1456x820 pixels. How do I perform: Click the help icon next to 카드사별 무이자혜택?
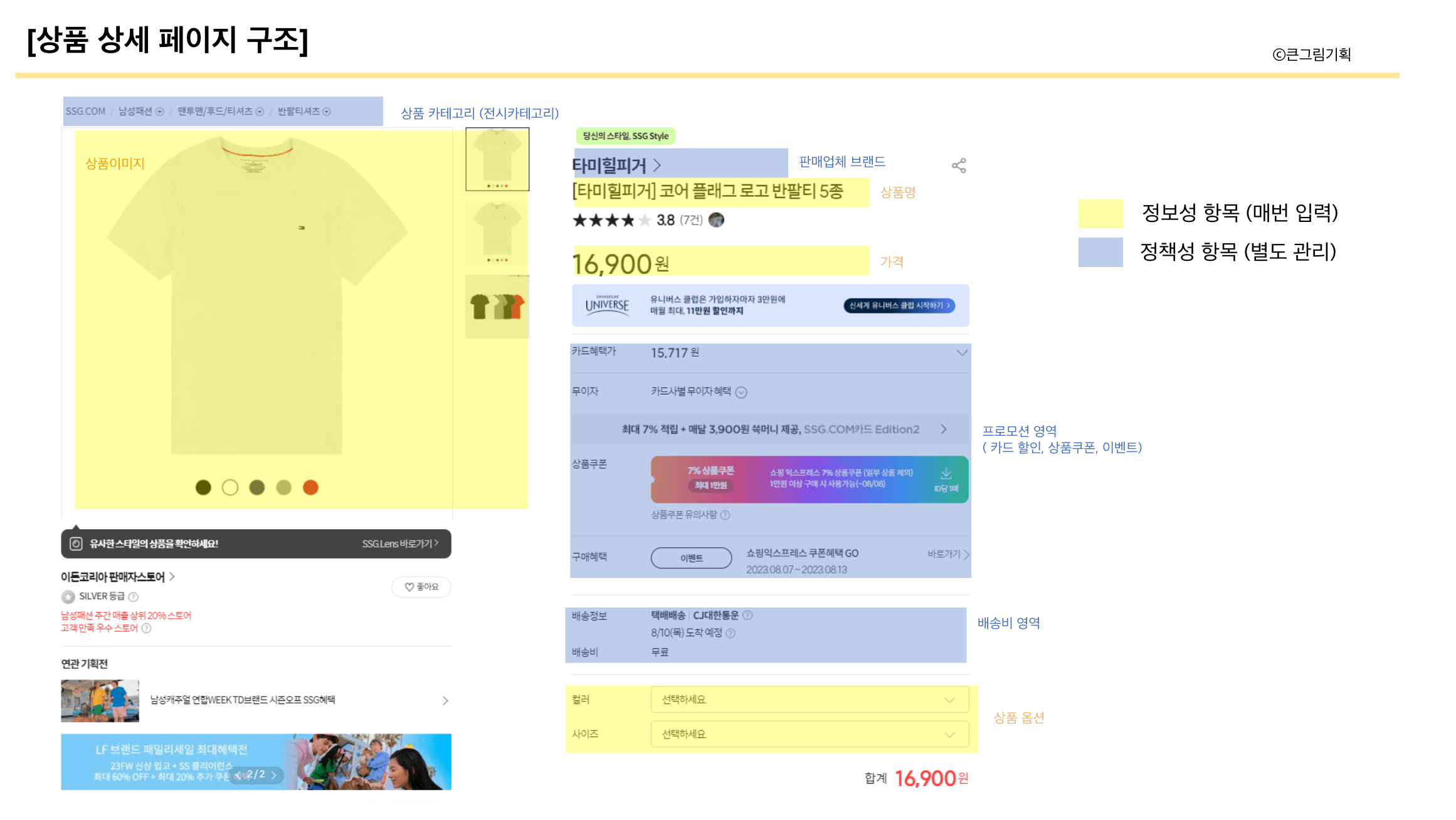741,392
